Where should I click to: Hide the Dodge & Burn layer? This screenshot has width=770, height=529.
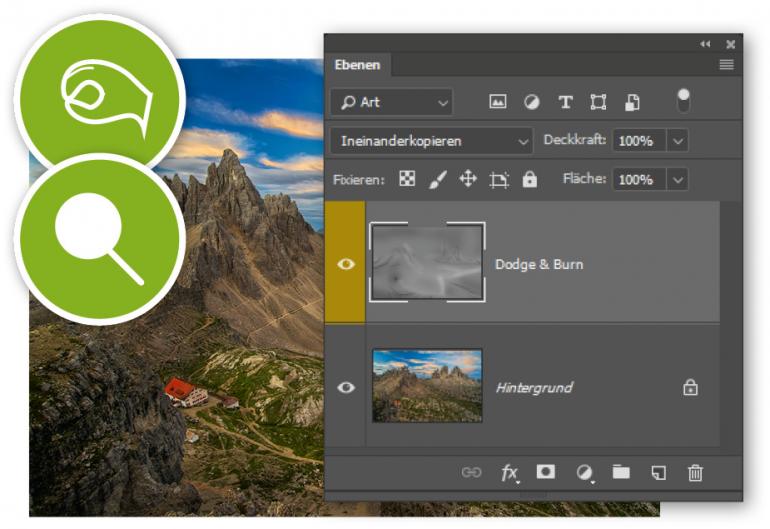point(346,264)
